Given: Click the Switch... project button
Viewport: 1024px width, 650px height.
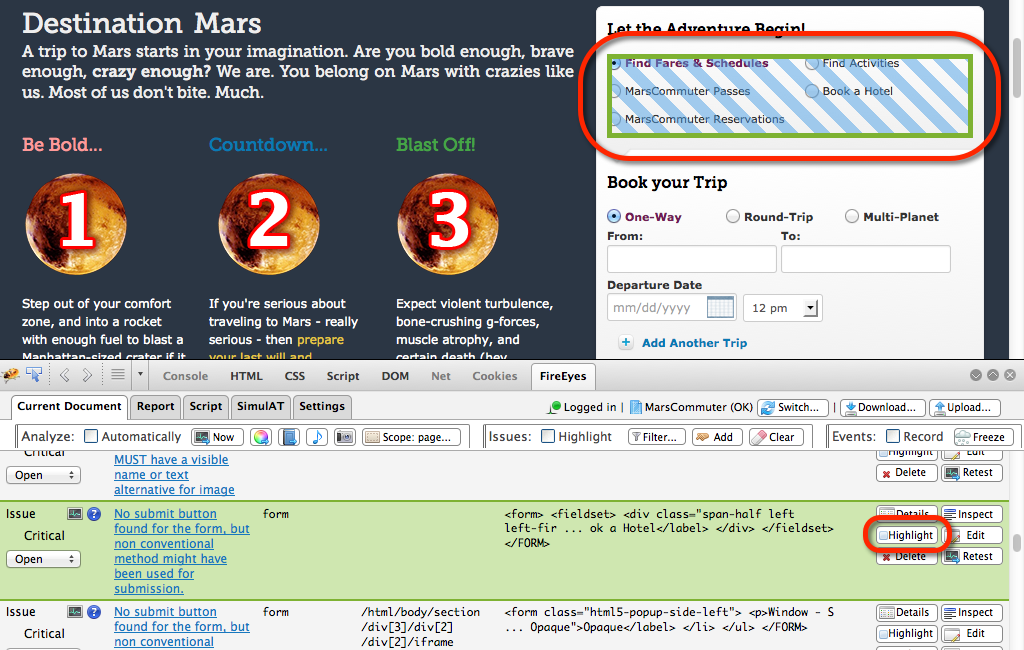Looking at the screenshot, I should (793, 408).
